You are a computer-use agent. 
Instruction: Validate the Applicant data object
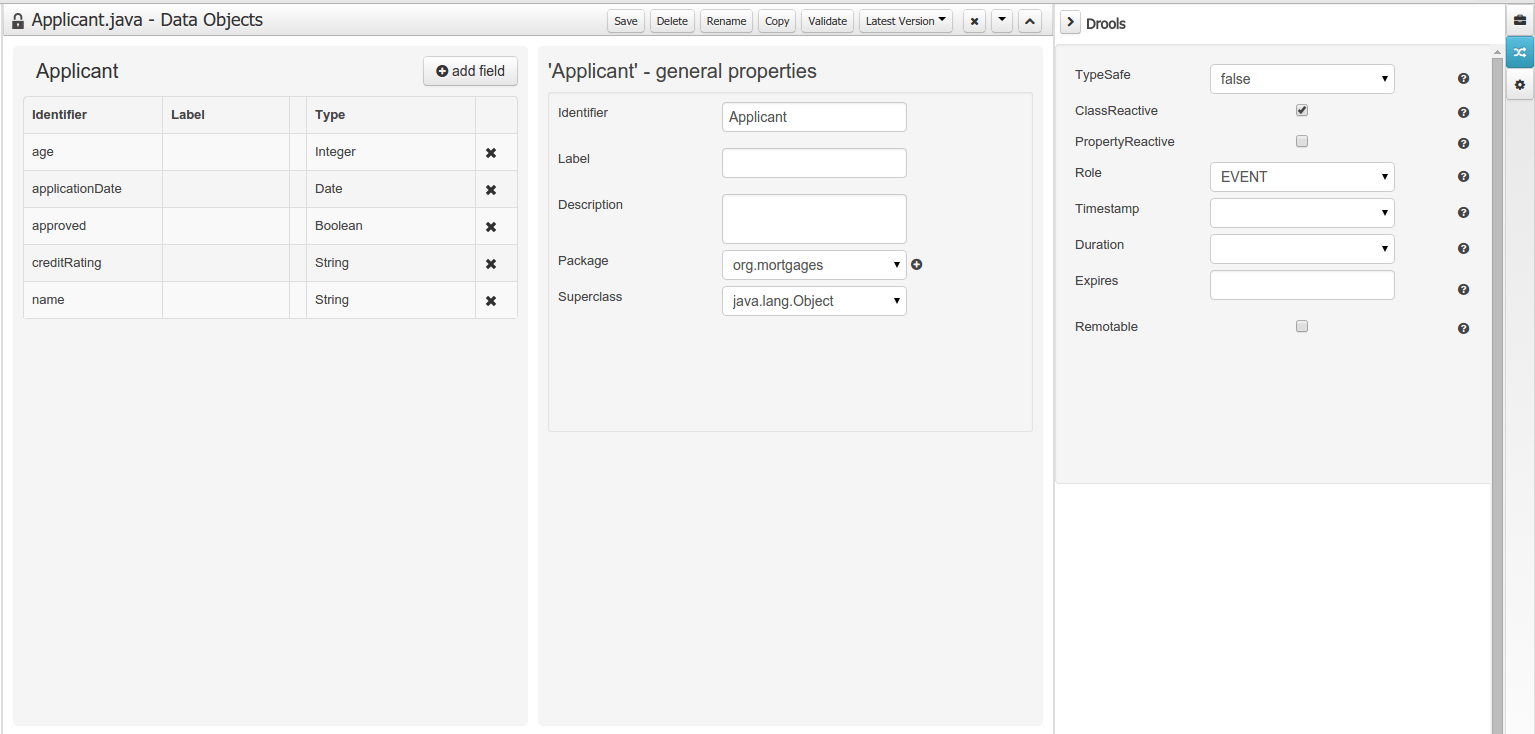[x=827, y=20]
